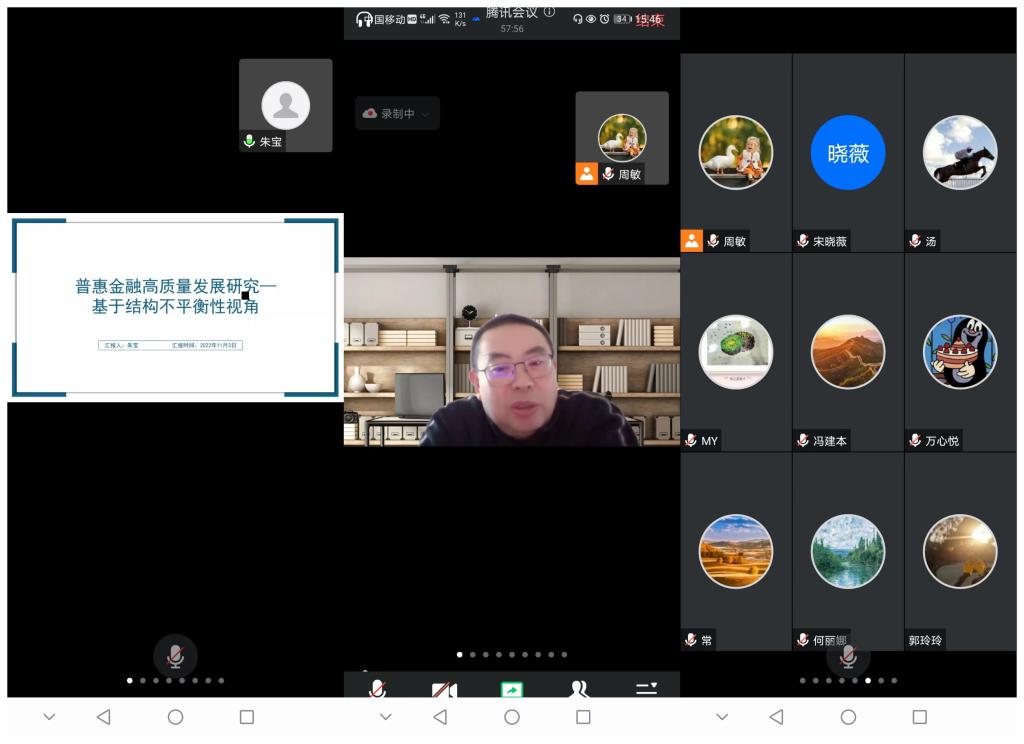Screen dimensions: 1024x744
Task: Tap the green share screen icon
Action: [512, 689]
